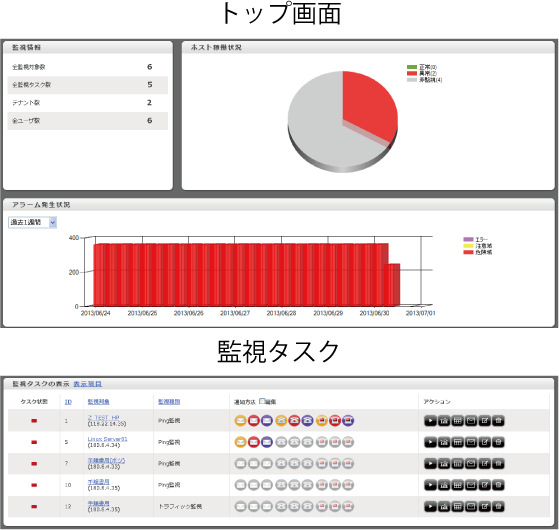Toggle purple mail notification for task ID 1
This screenshot has width=559, height=530.
coord(267,421)
